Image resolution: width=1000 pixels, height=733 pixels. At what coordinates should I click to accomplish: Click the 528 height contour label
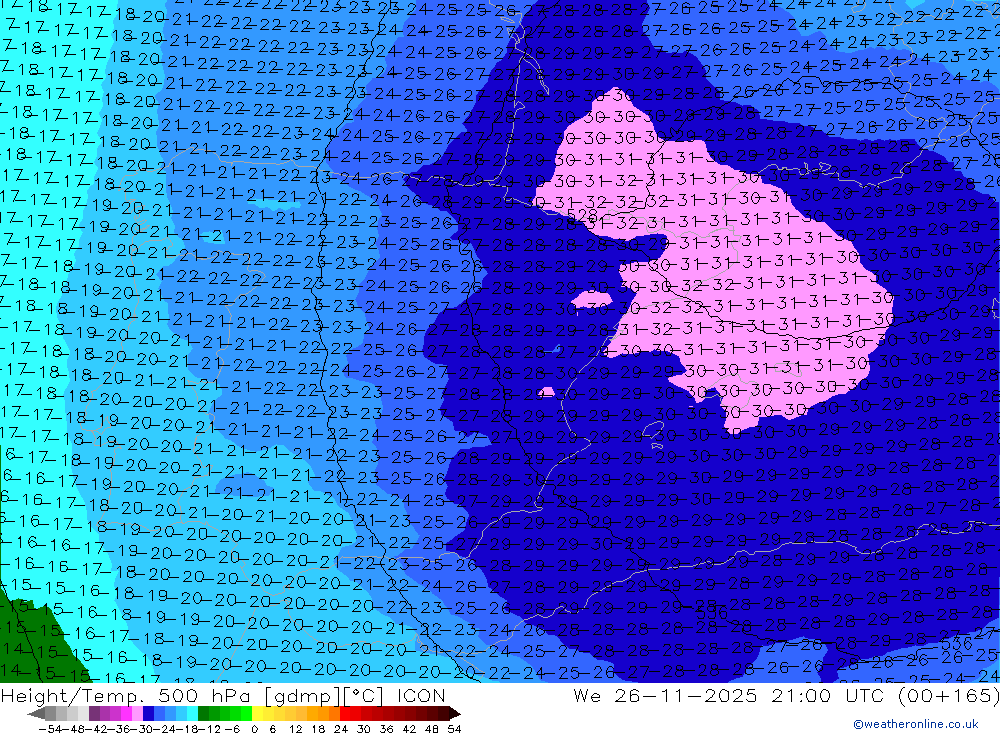[582, 215]
